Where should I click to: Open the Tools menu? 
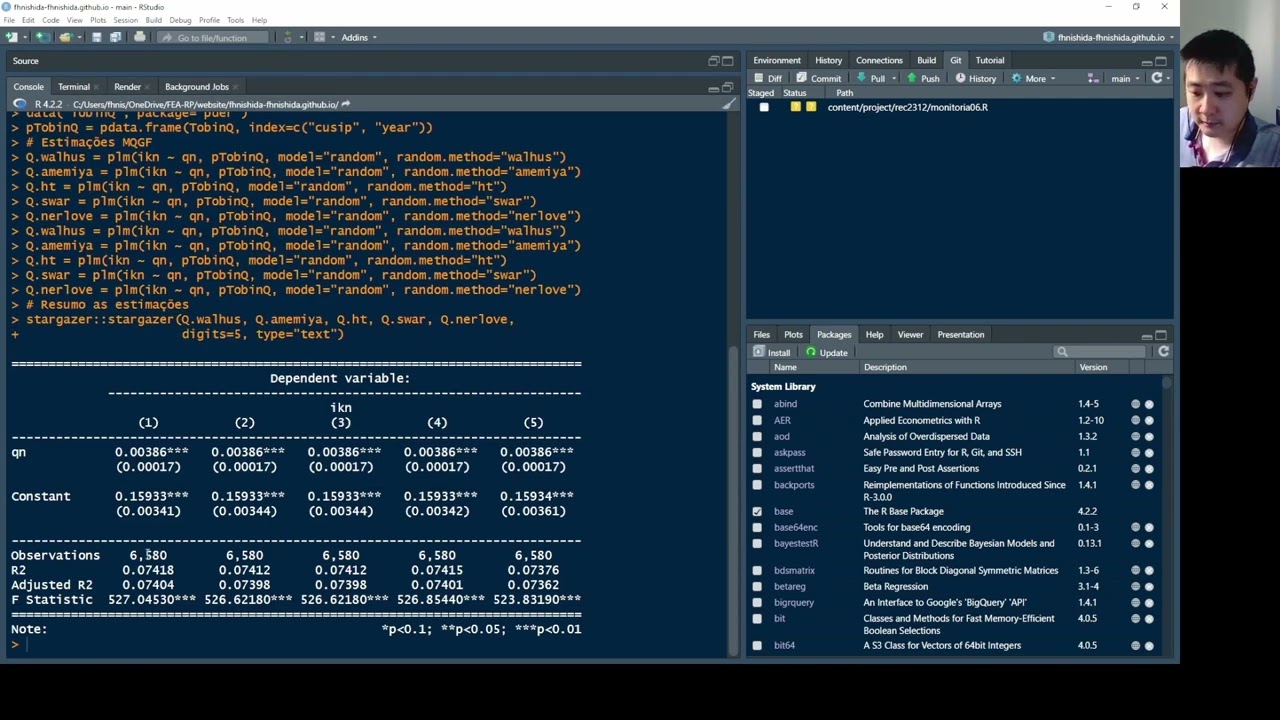pyautogui.click(x=235, y=20)
